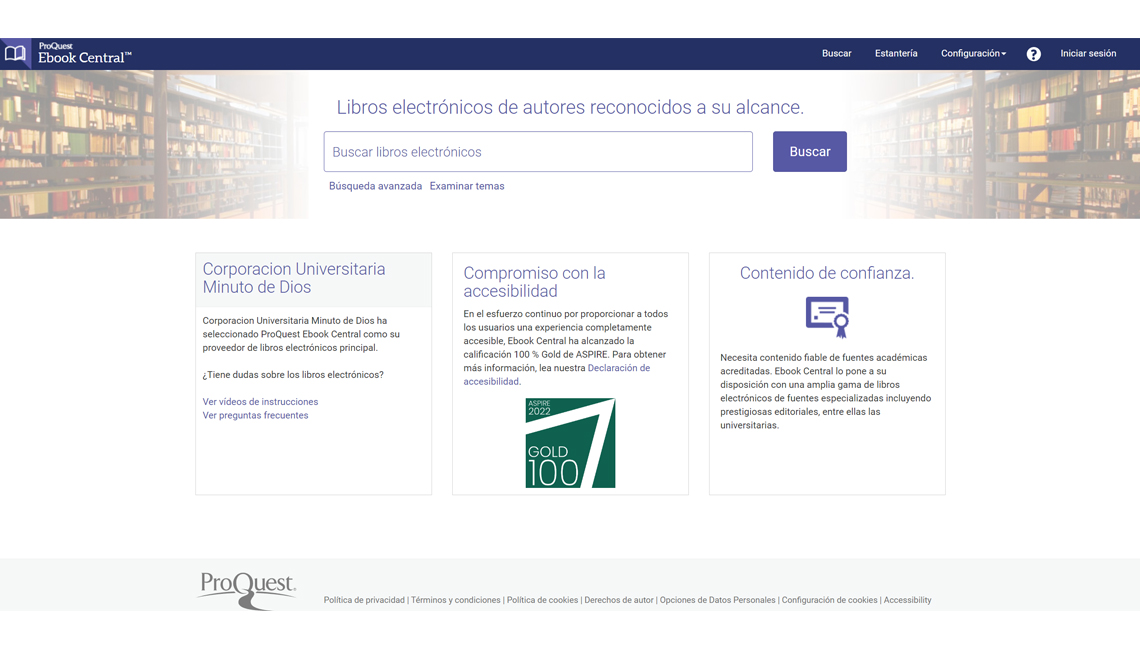Click the ProQuest Ebook Central title
The image size is (1140, 670).
click(x=84, y=54)
